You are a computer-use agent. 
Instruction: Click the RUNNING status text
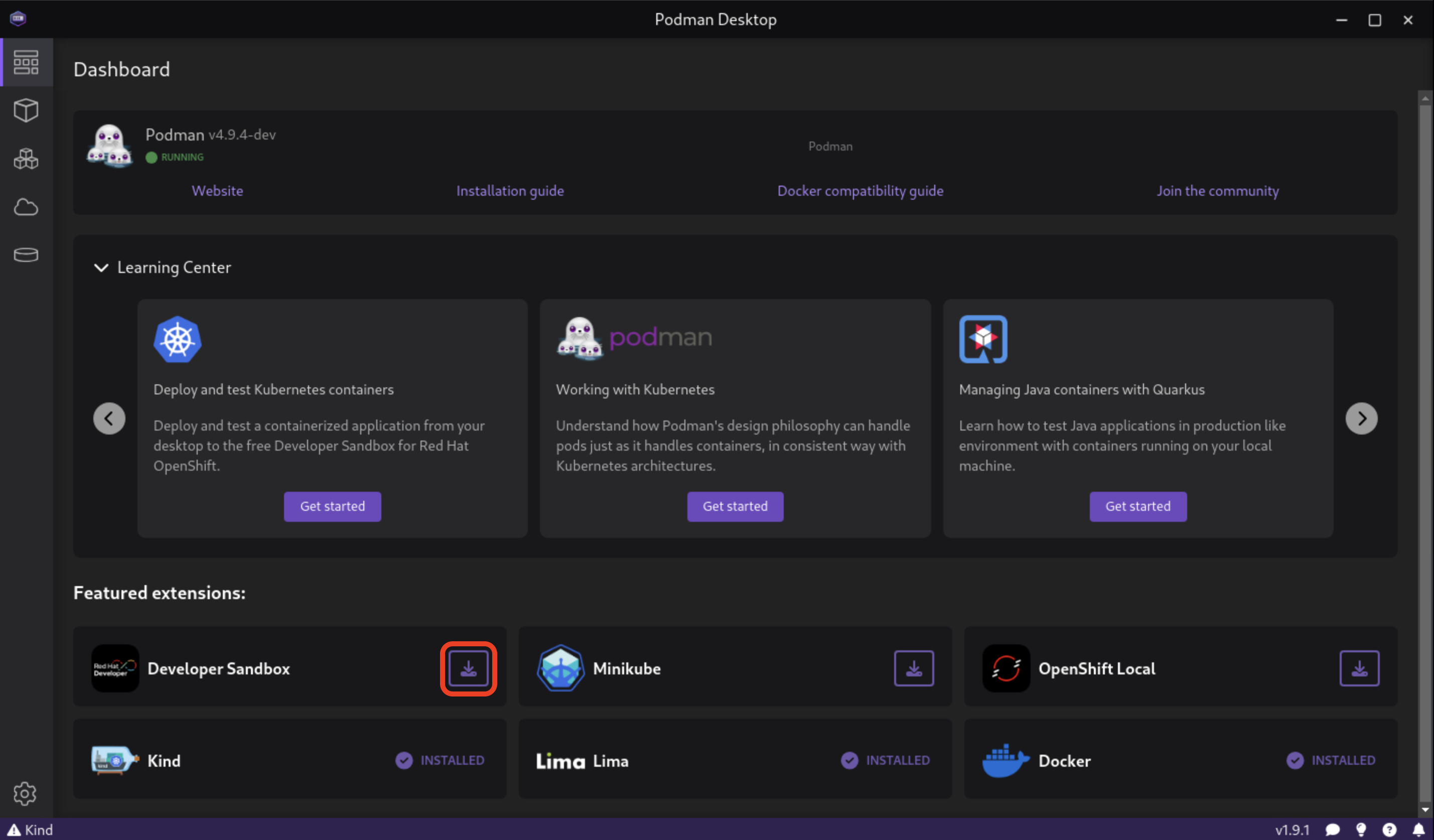pyautogui.click(x=182, y=157)
